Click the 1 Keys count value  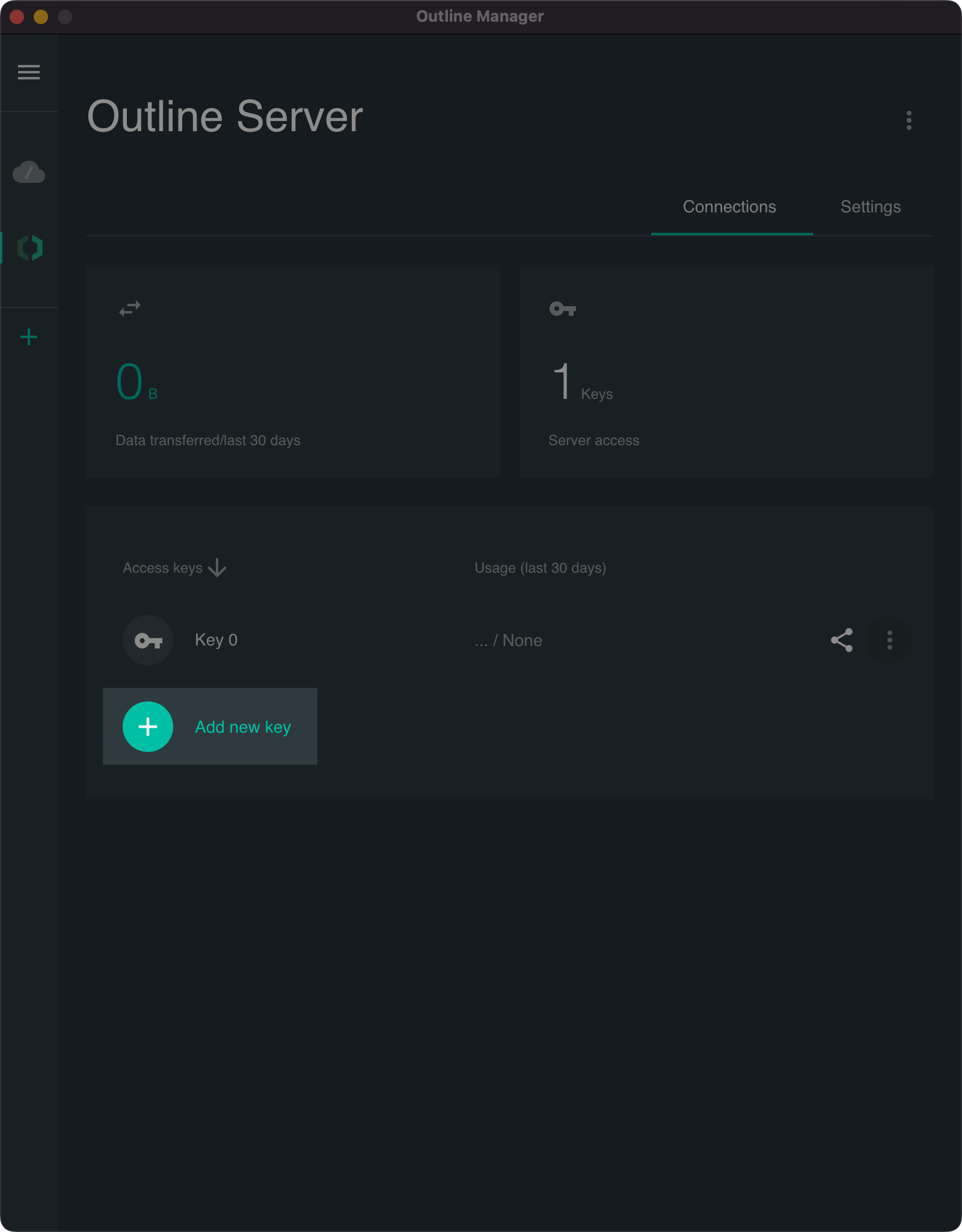[x=581, y=382]
